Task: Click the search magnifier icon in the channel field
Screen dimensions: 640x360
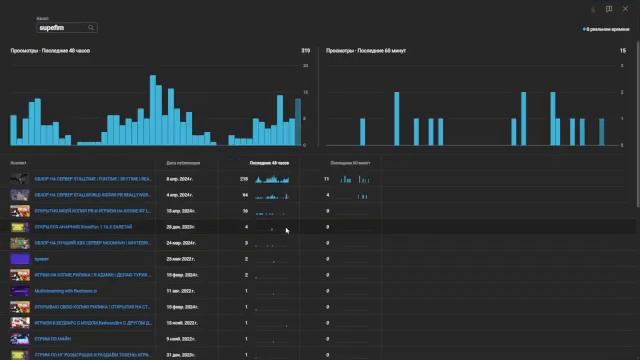Action: tap(91, 28)
